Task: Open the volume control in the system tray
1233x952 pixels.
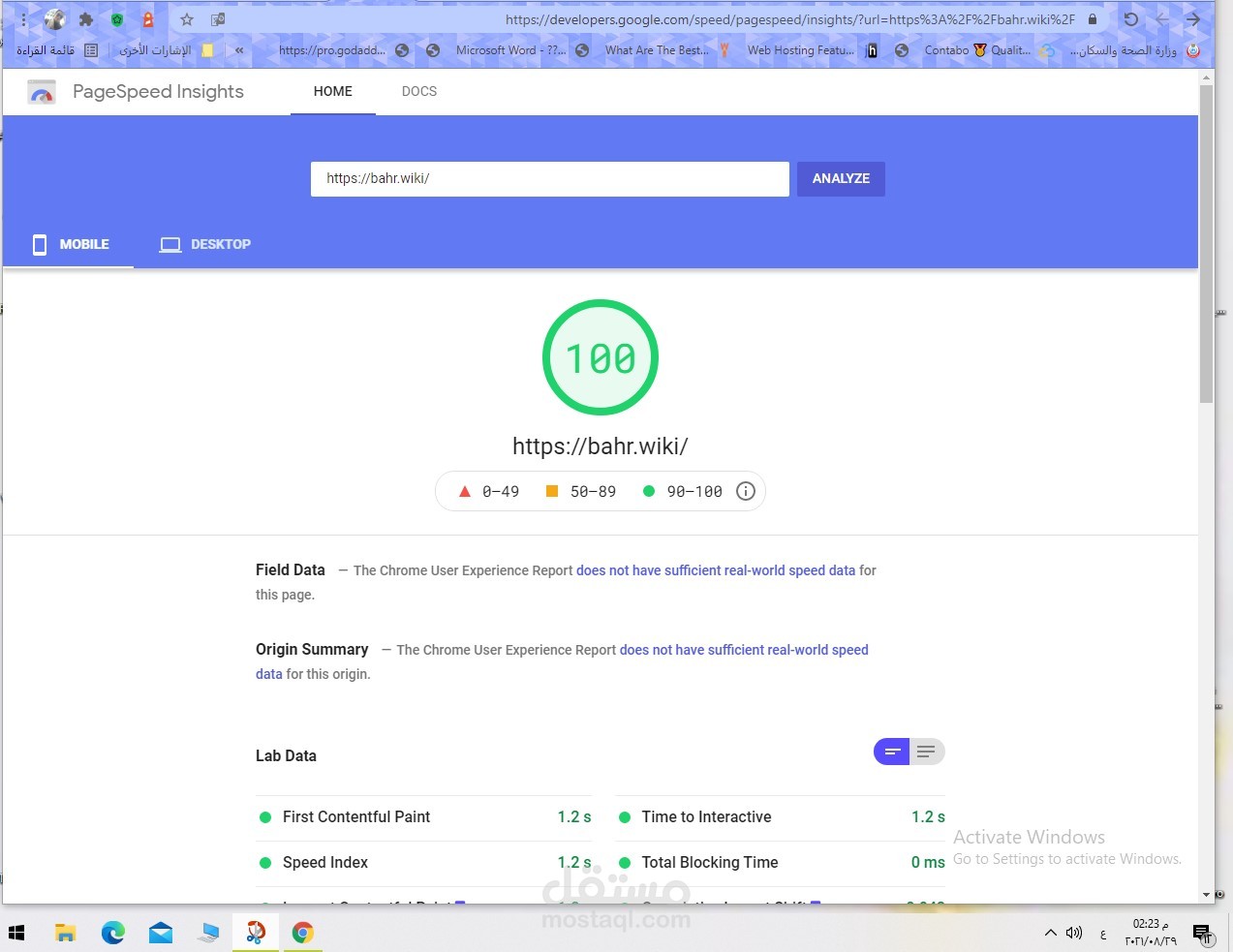Action: (x=1074, y=934)
